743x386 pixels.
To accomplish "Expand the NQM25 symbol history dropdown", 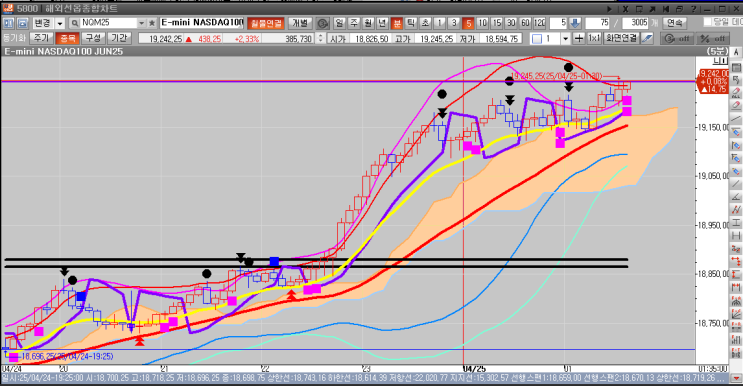I will (142, 23).
